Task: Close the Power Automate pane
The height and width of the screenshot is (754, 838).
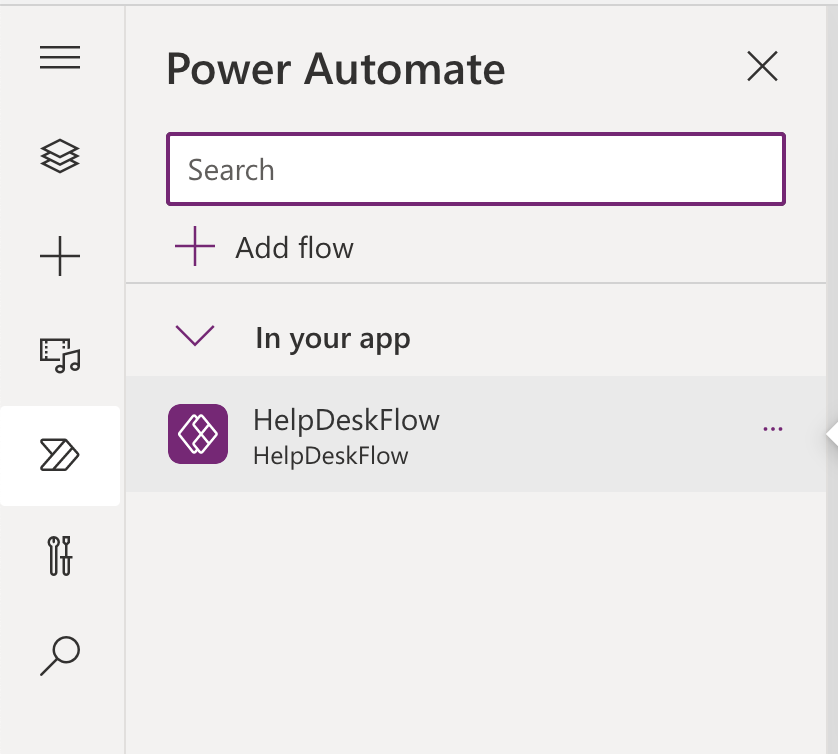Action: (x=762, y=67)
